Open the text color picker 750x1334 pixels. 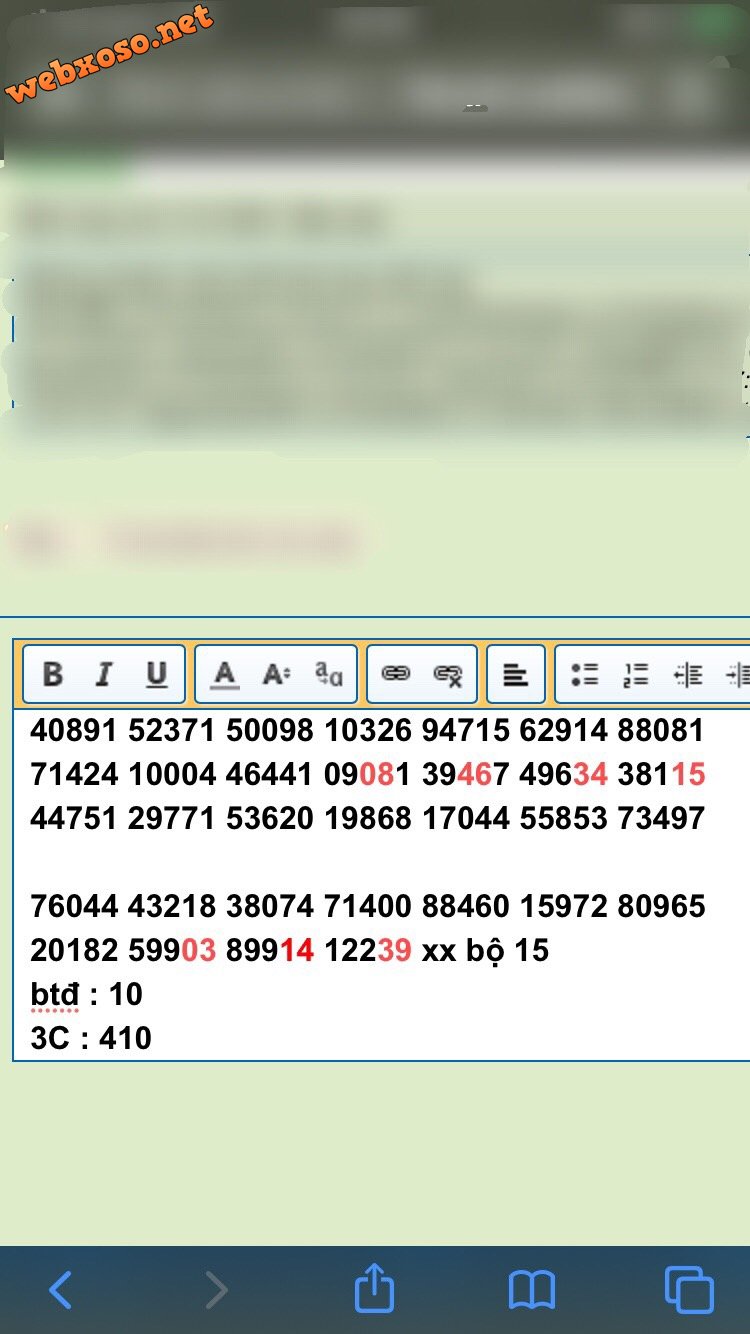point(225,674)
